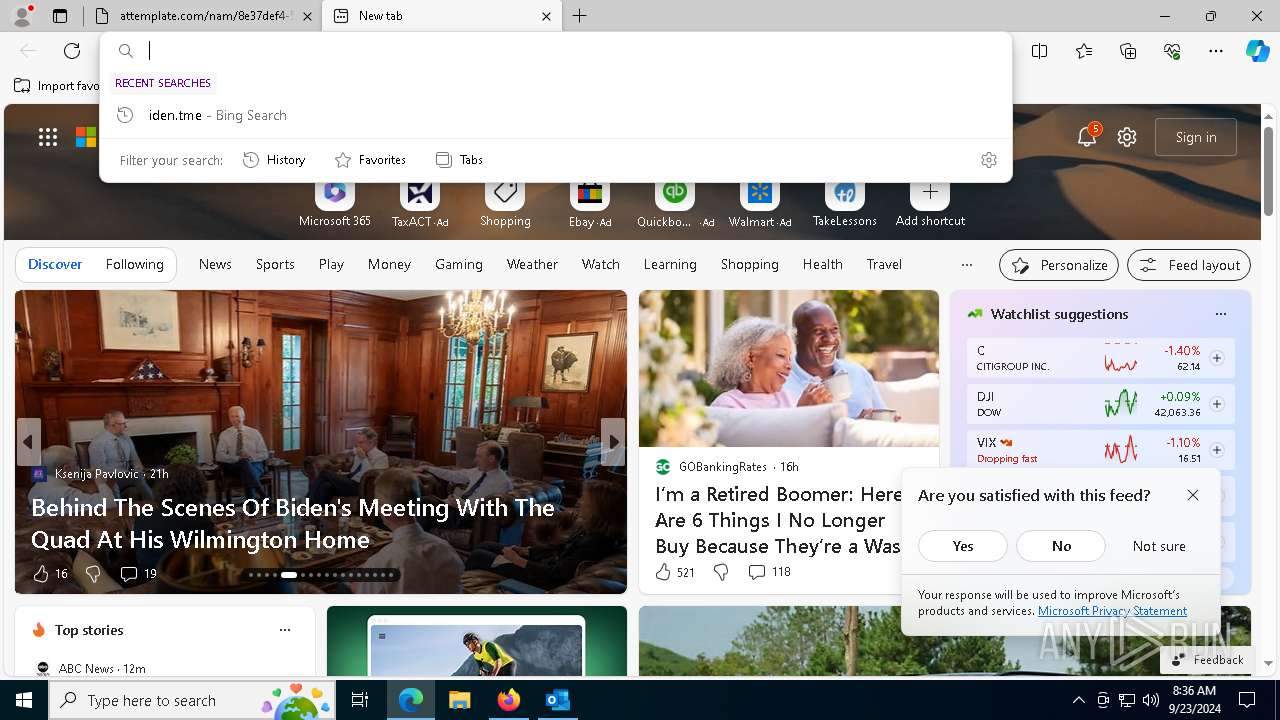Select recent search iden.tme
This screenshot has height=720, width=1280.
555,115
